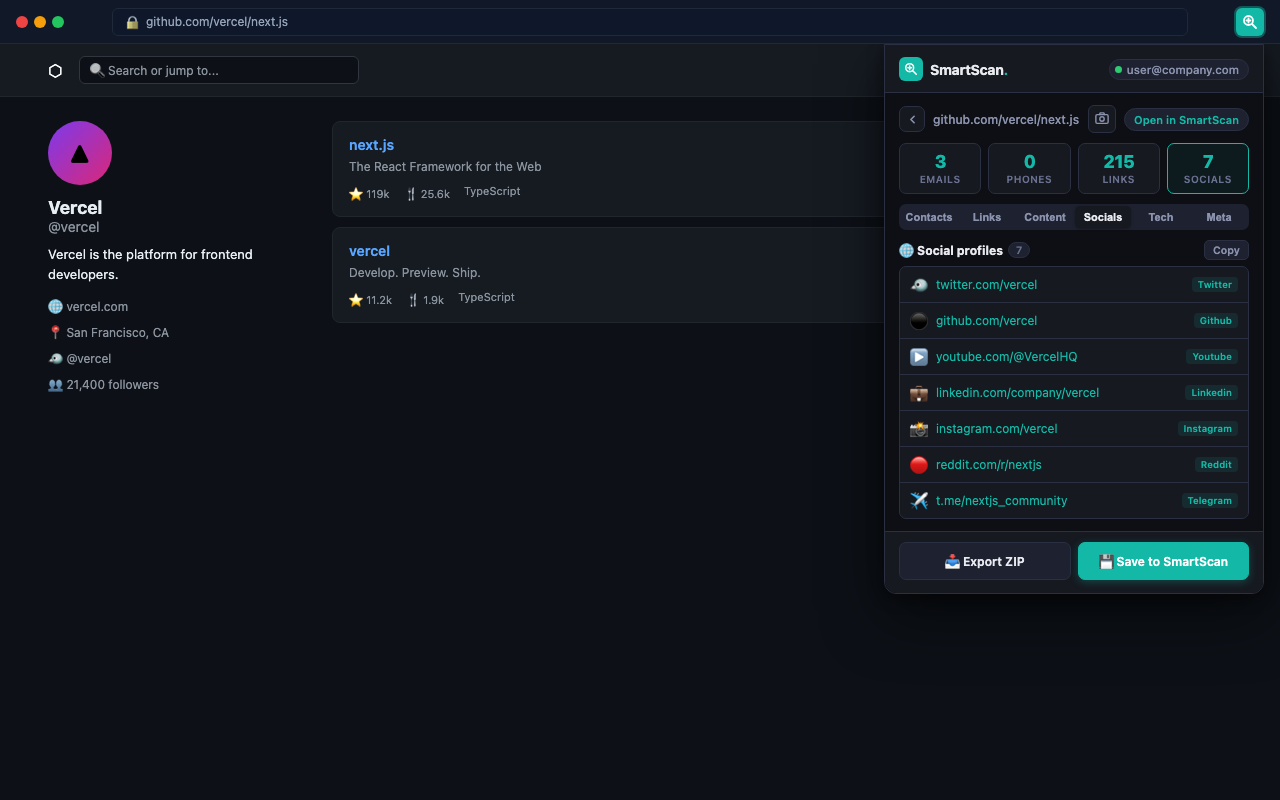Open youtube.com/@VercelHQ link
Image resolution: width=1280 pixels, height=800 pixels.
(x=1006, y=357)
